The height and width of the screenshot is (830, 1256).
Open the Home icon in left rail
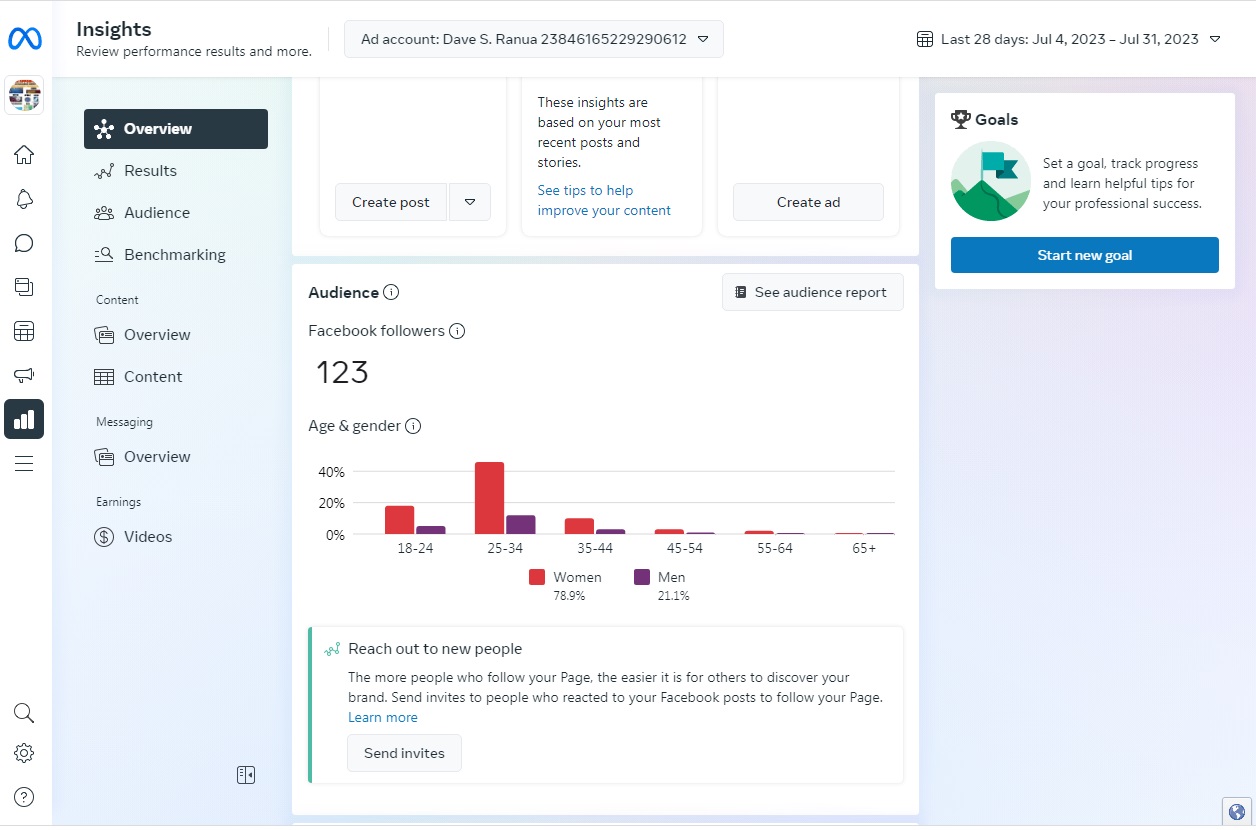pos(24,155)
